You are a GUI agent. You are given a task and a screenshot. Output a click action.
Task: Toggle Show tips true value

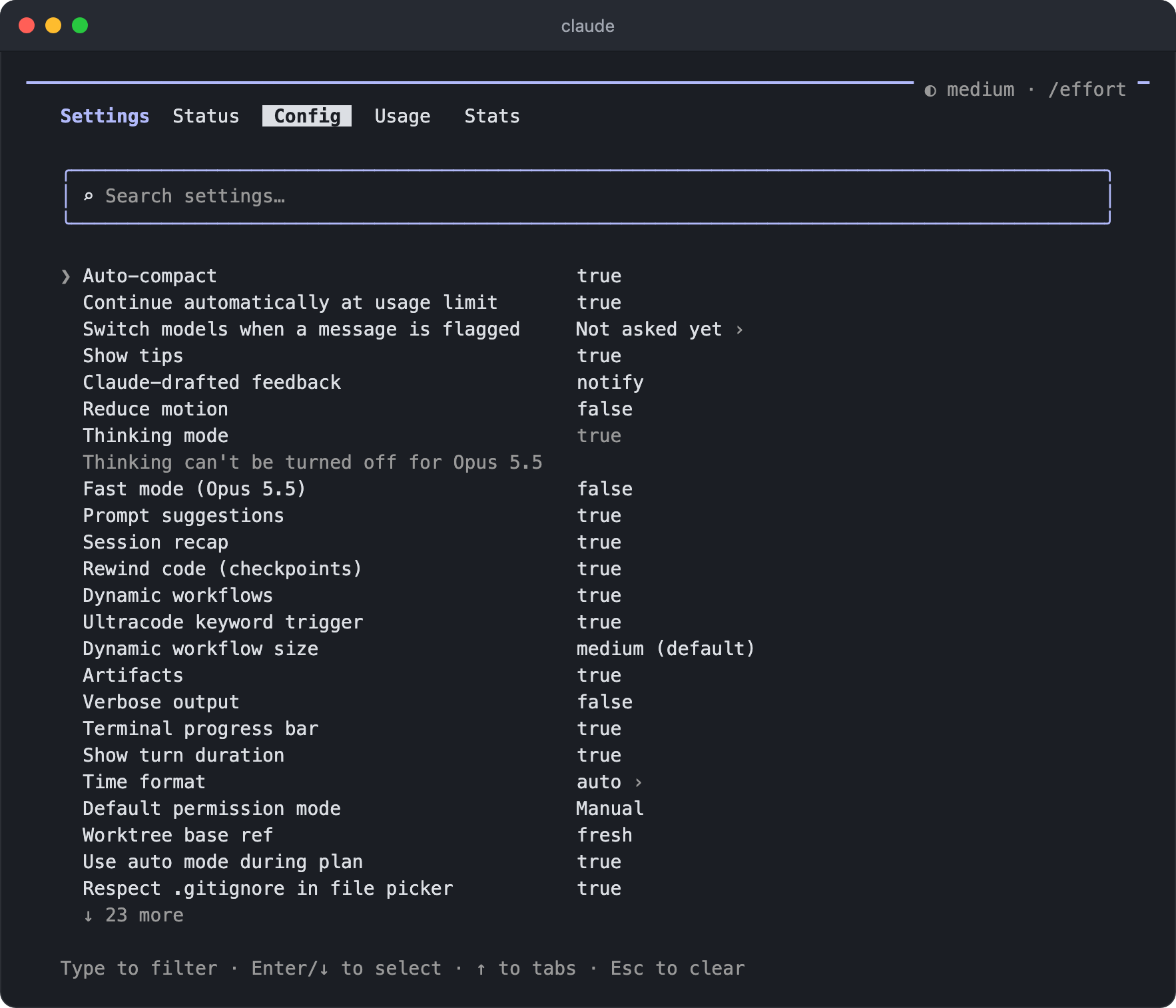pyautogui.click(x=599, y=356)
